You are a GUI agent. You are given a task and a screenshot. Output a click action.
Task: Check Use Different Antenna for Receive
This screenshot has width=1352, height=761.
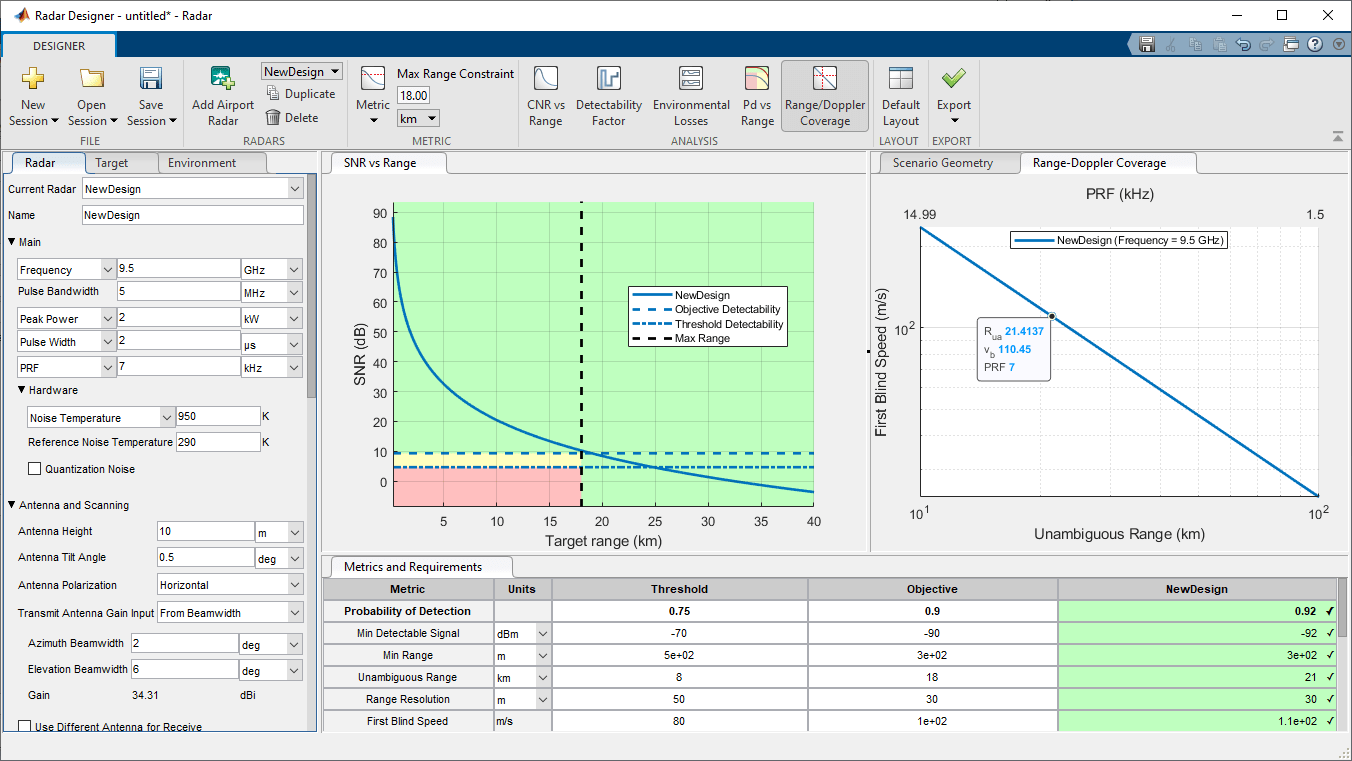[25, 727]
